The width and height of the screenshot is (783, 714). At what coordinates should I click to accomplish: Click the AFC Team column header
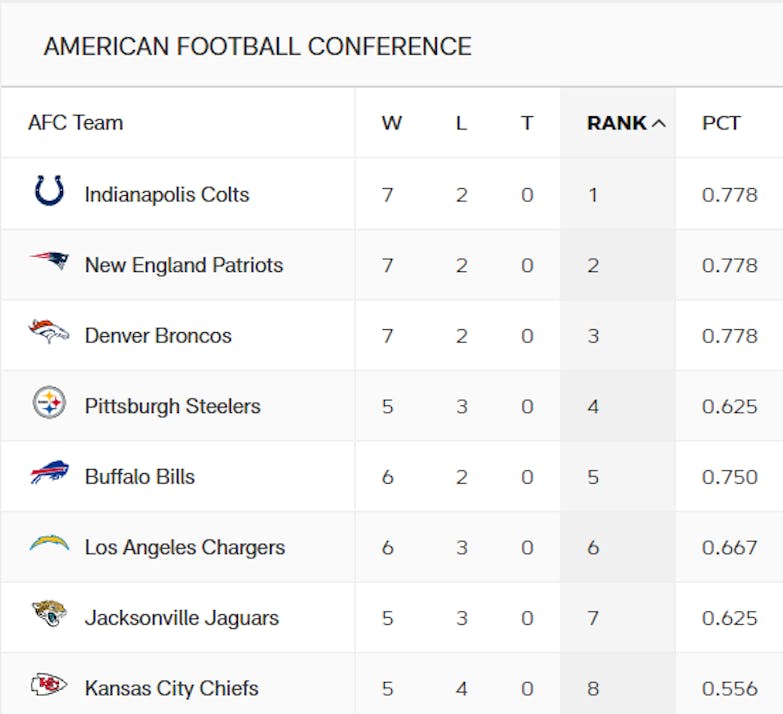[x=76, y=123]
